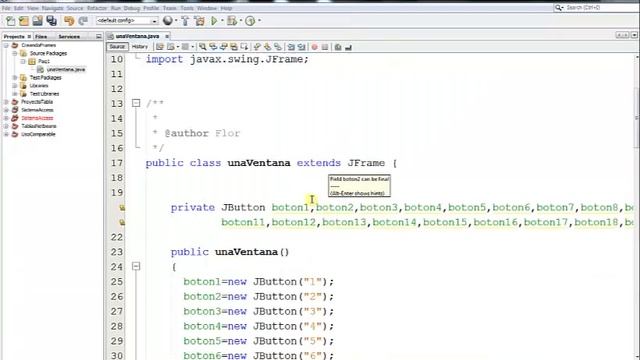Click the text 'unaVentana' on line 17
The width and height of the screenshot is (640, 360).
[259, 163]
